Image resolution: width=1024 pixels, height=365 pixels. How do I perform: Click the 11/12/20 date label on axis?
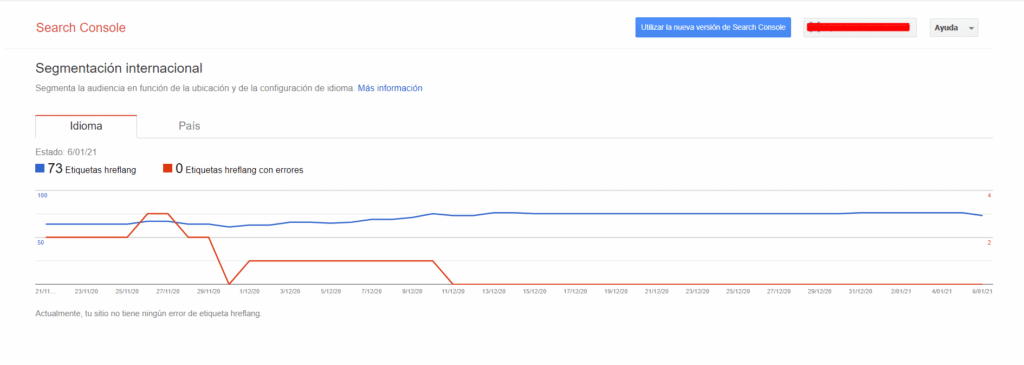click(x=453, y=291)
